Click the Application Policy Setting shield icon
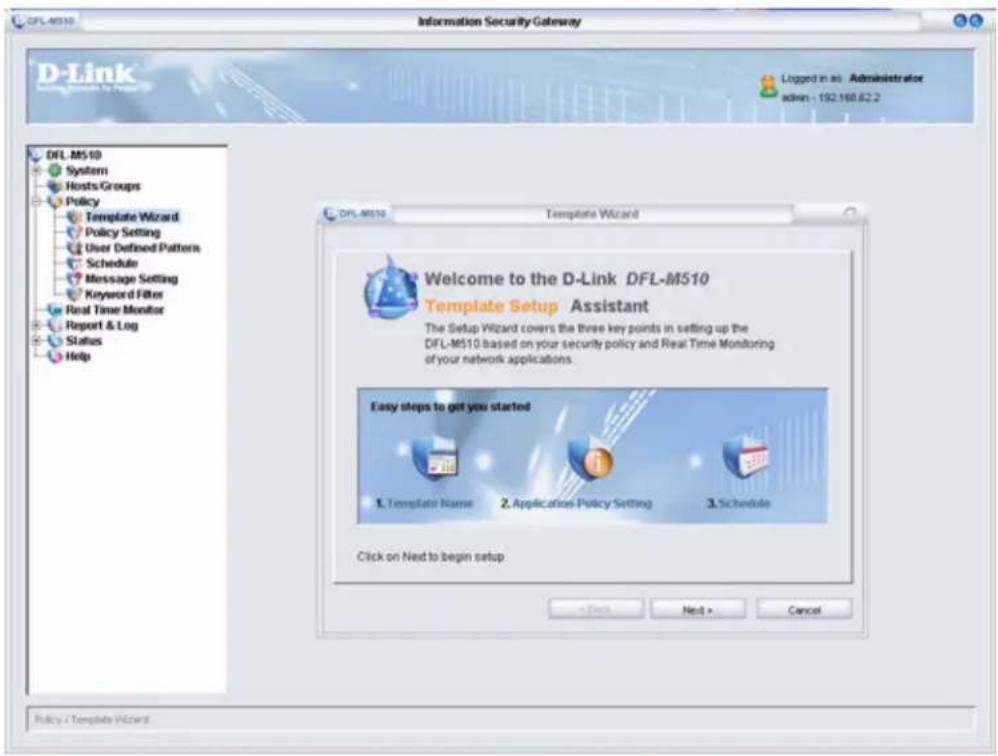 click(591, 458)
